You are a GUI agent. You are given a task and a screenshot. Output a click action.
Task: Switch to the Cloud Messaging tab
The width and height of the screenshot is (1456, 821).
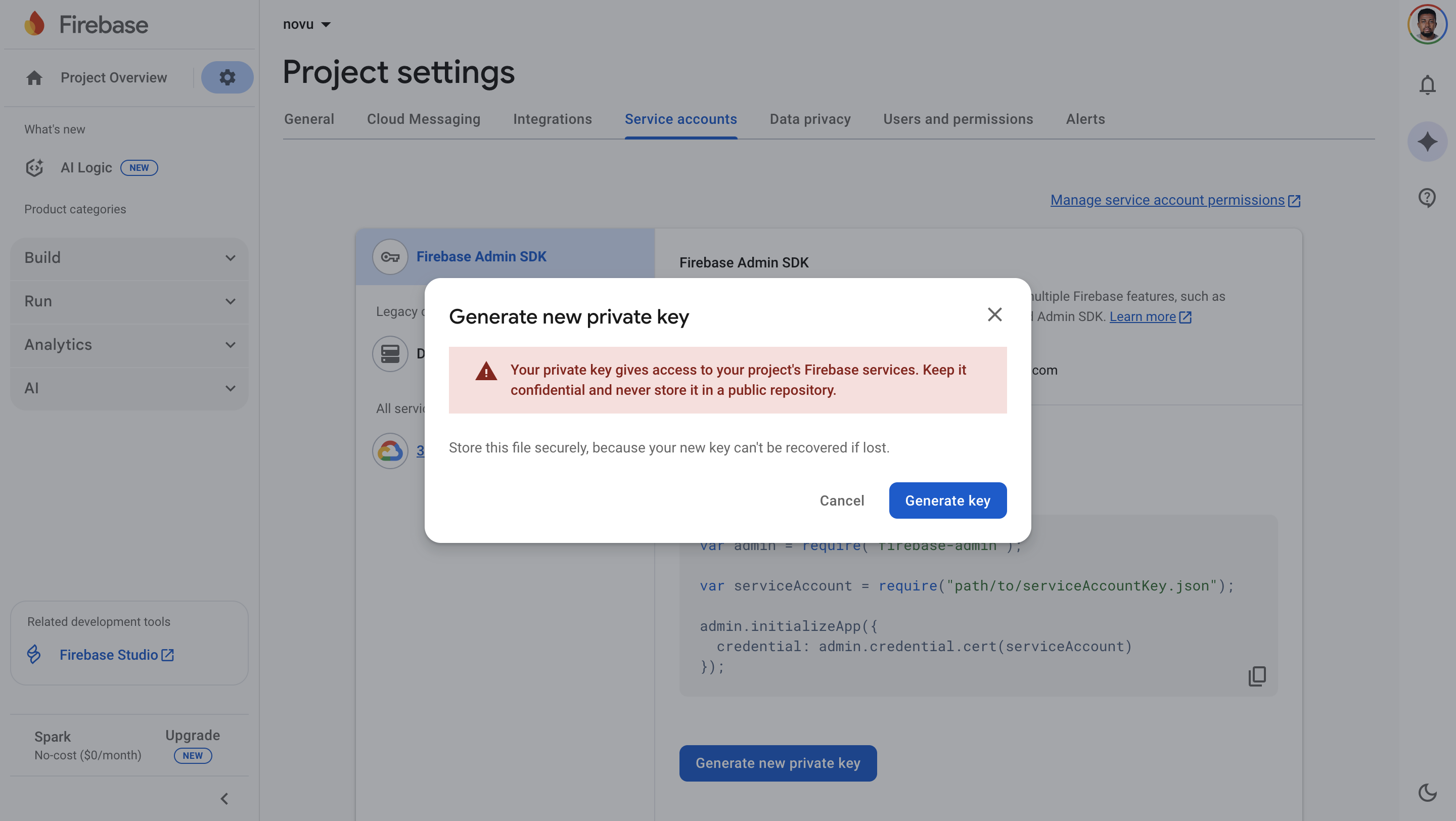click(x=423, y=119)
